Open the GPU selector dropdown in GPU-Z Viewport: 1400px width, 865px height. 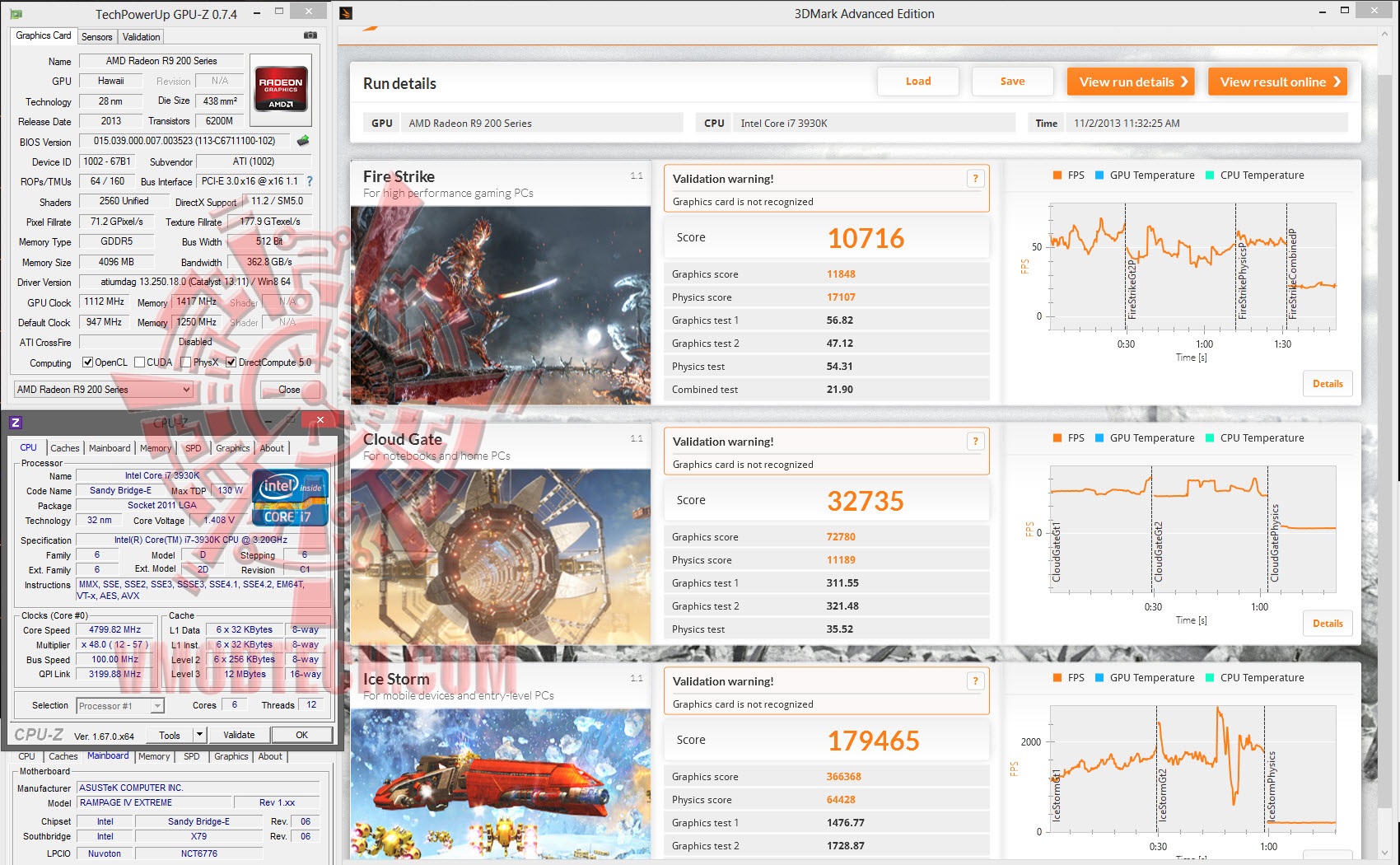point(104,390)
